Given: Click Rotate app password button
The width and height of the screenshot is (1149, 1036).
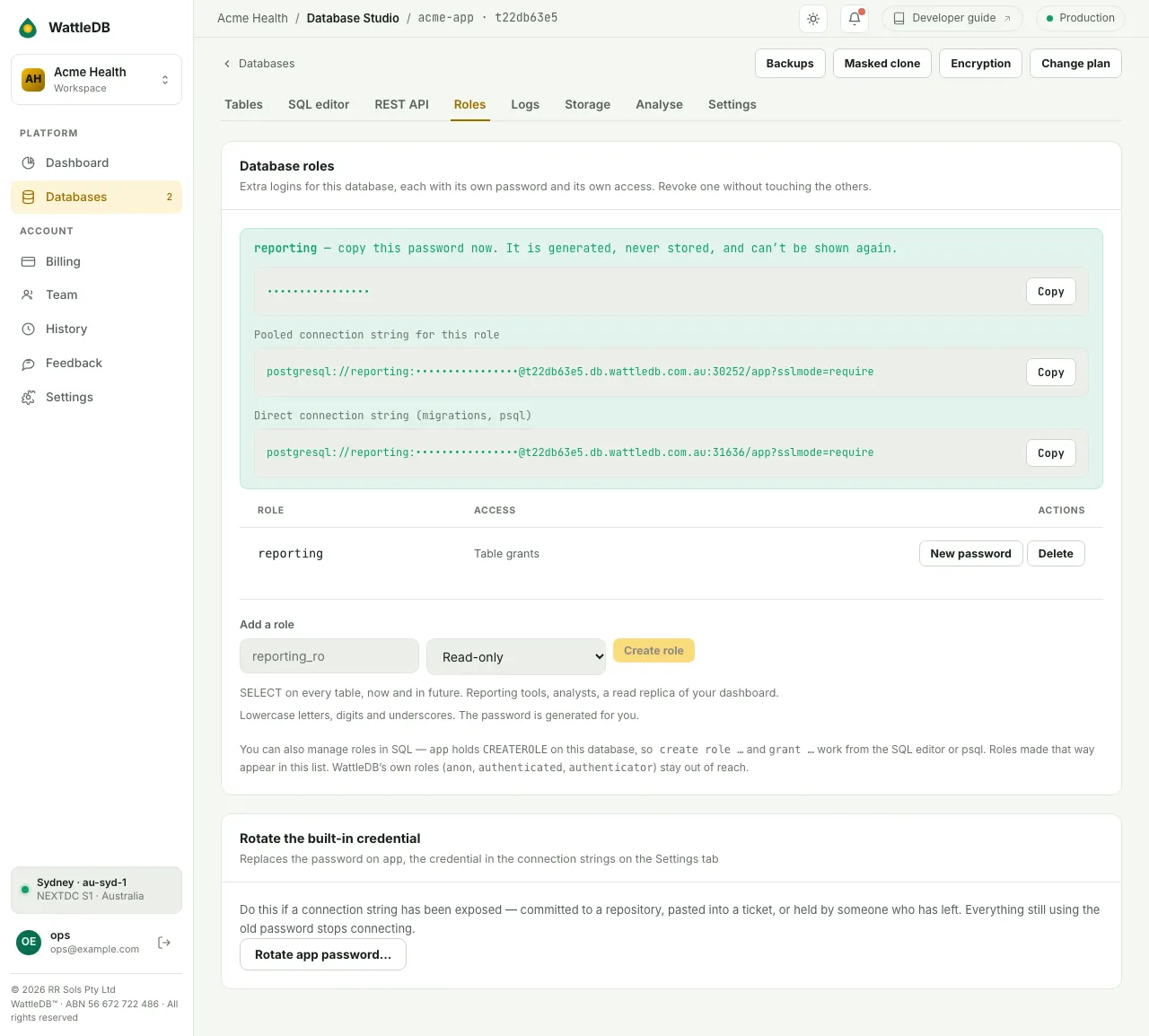Looking at the screenshot, I should [x=323, y=954].
